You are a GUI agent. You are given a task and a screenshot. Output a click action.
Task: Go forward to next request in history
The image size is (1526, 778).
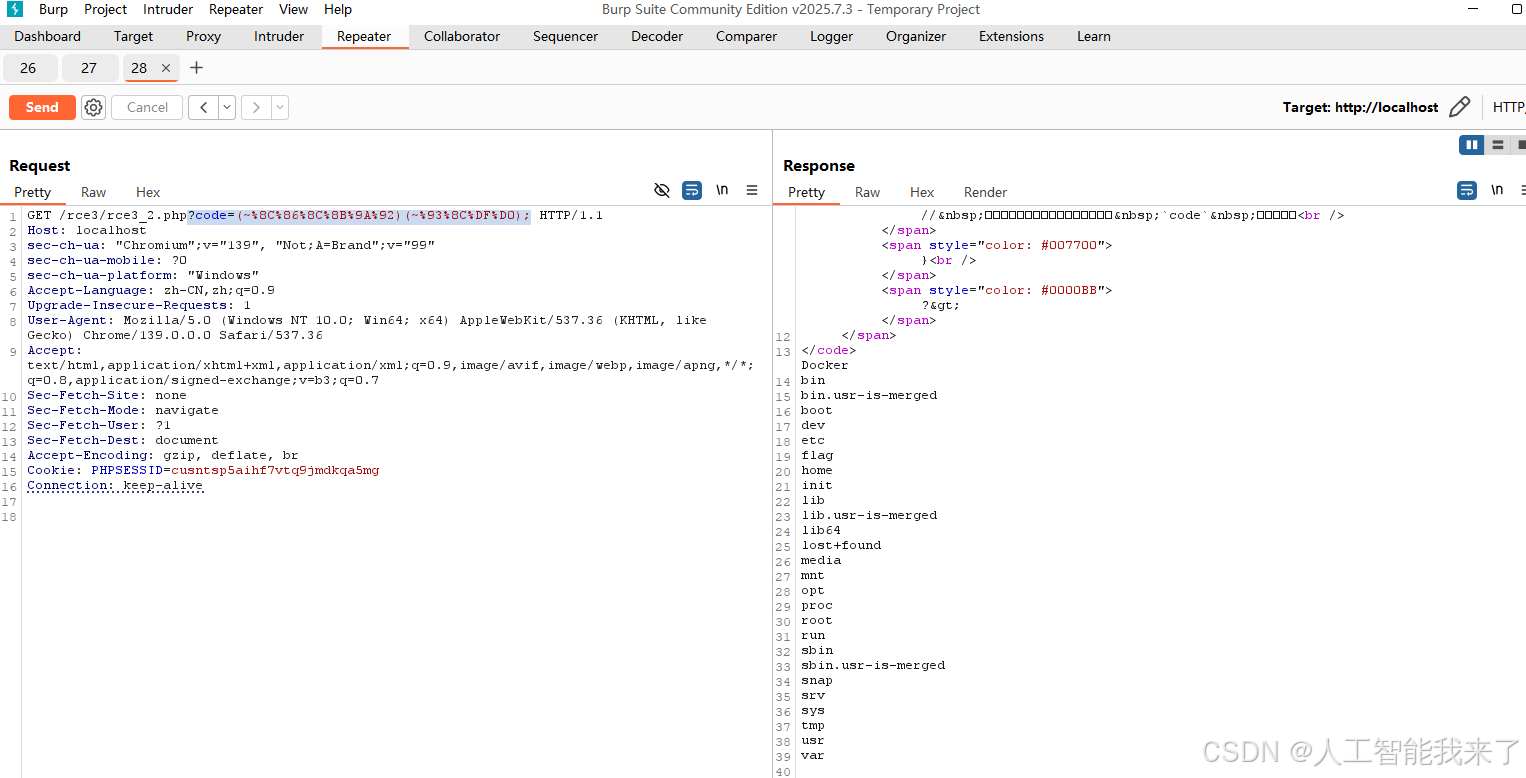[256, 107]
